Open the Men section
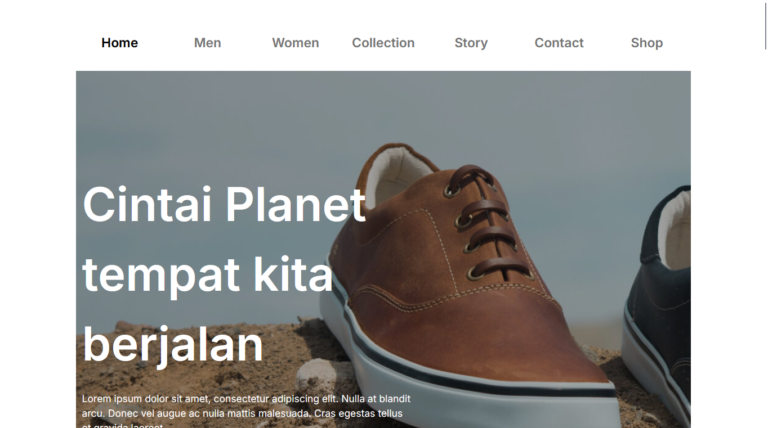 pyautogui.click(x=207, y=43)
